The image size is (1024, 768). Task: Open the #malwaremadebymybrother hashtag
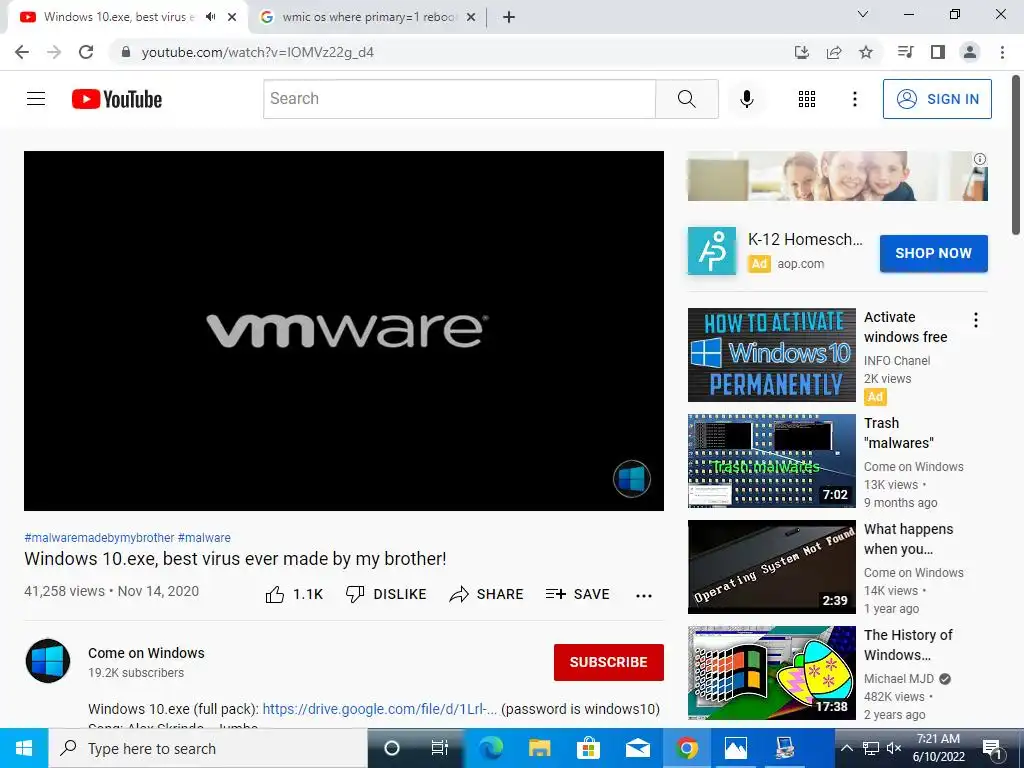pyautogui.click(x=99, y=537)
